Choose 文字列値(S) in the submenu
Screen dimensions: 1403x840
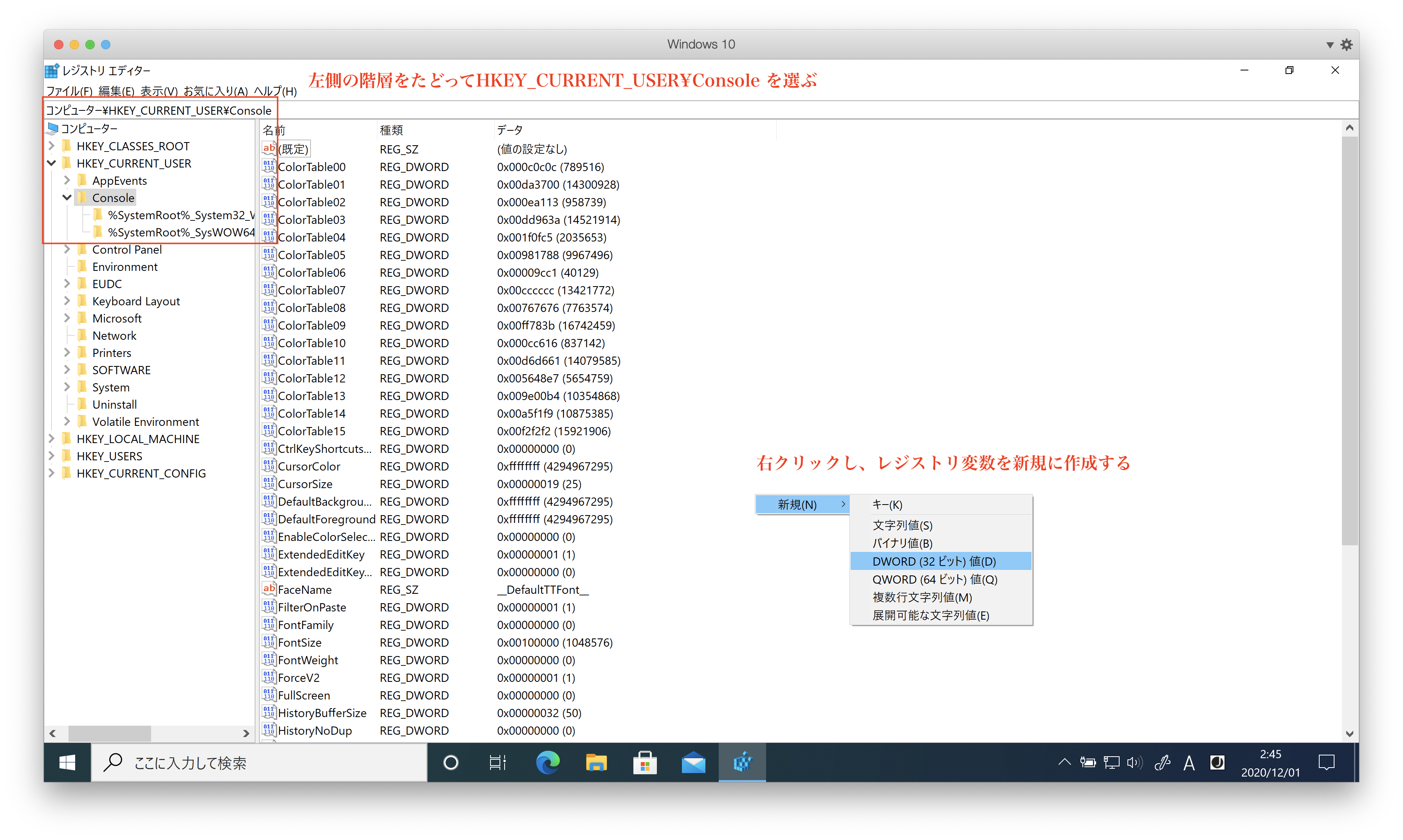click(x=941, y=525)
